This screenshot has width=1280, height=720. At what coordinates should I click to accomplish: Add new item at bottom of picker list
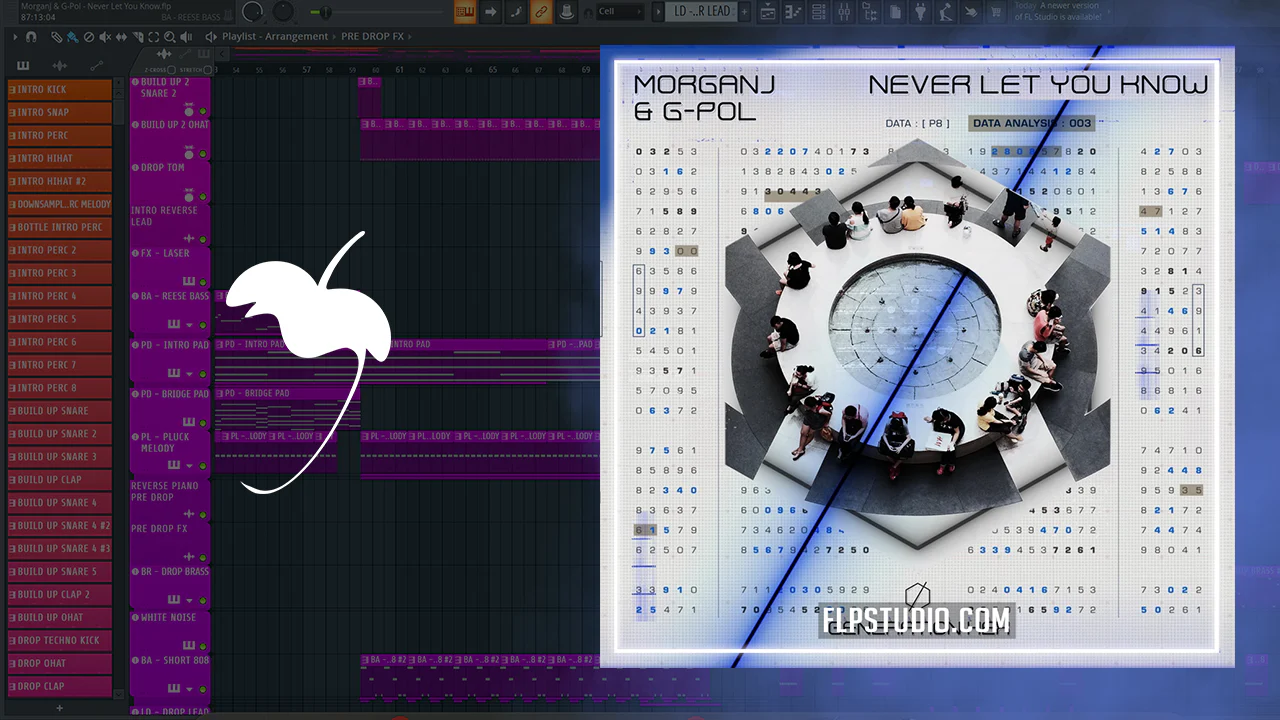click(59, 708)
